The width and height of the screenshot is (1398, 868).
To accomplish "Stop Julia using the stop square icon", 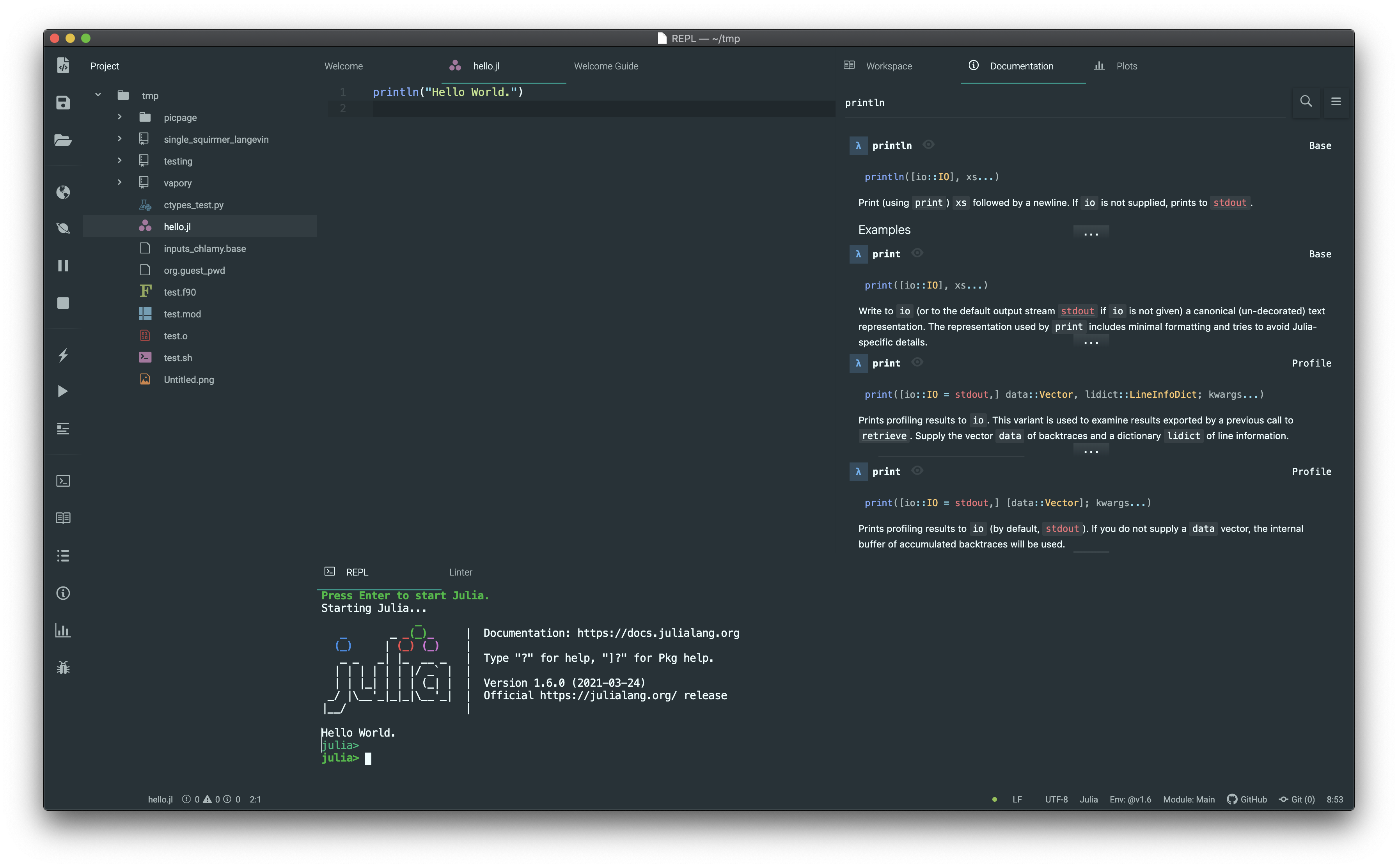I will tap(63, 303).
